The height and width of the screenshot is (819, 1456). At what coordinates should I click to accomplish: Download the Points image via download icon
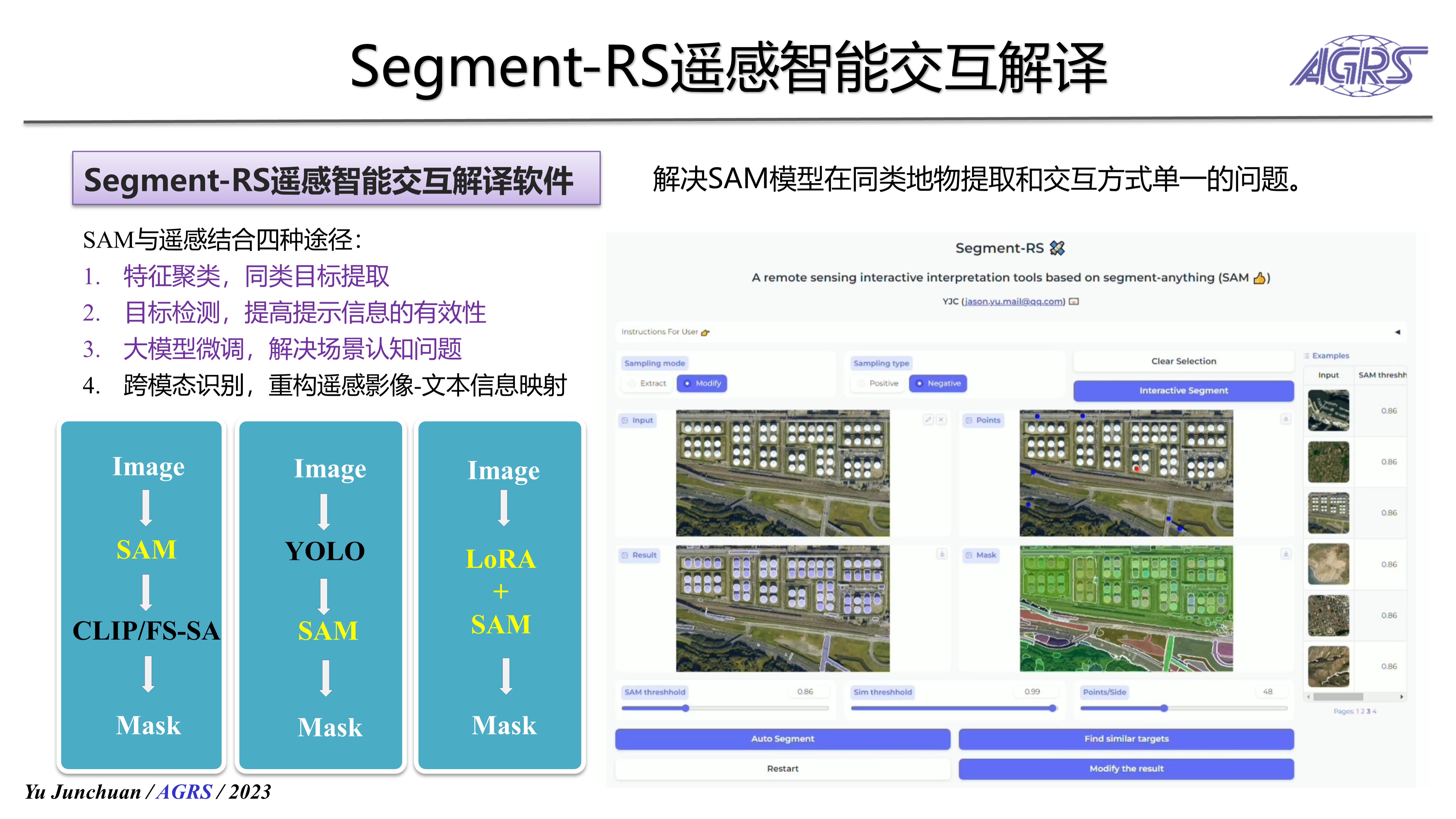point(1286,419)
